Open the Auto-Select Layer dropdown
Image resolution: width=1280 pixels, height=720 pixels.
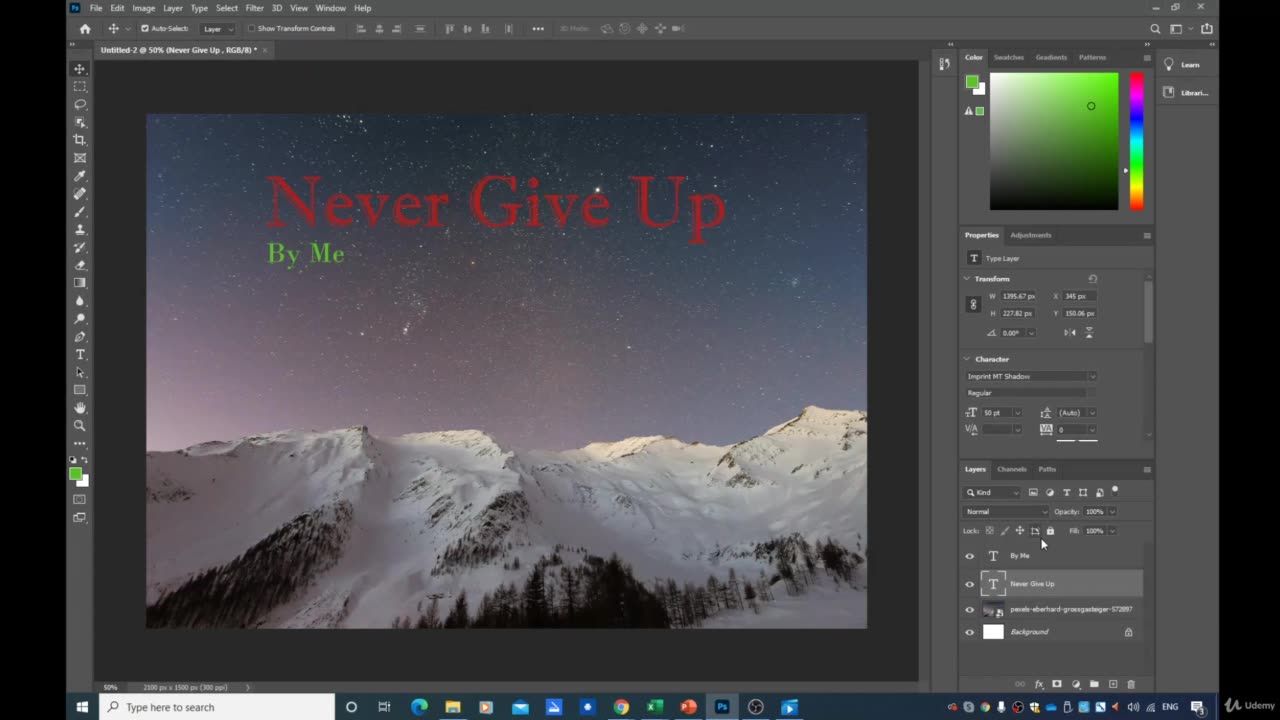click(x=217, y=29)
